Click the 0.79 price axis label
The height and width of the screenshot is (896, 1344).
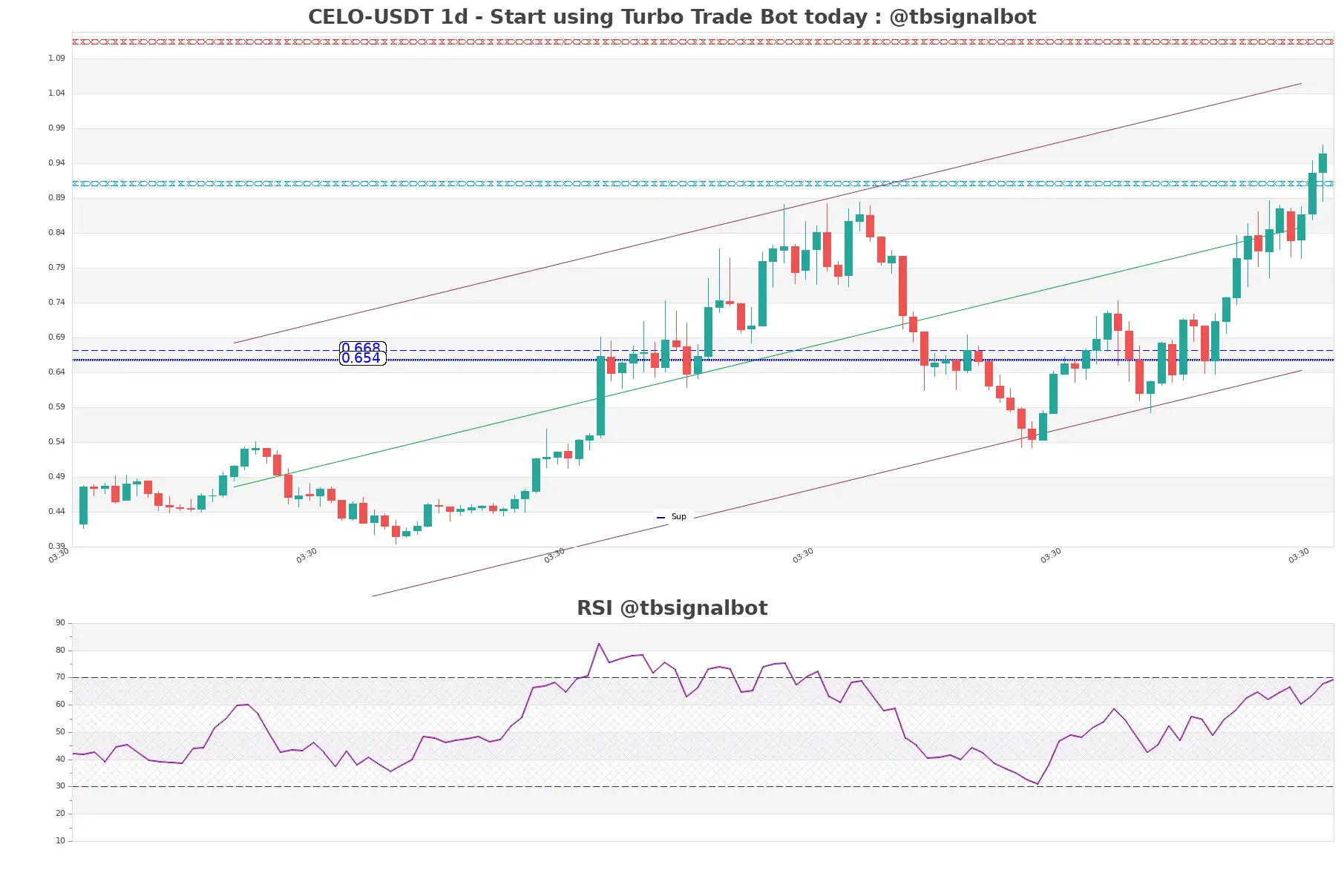[56, 267]
